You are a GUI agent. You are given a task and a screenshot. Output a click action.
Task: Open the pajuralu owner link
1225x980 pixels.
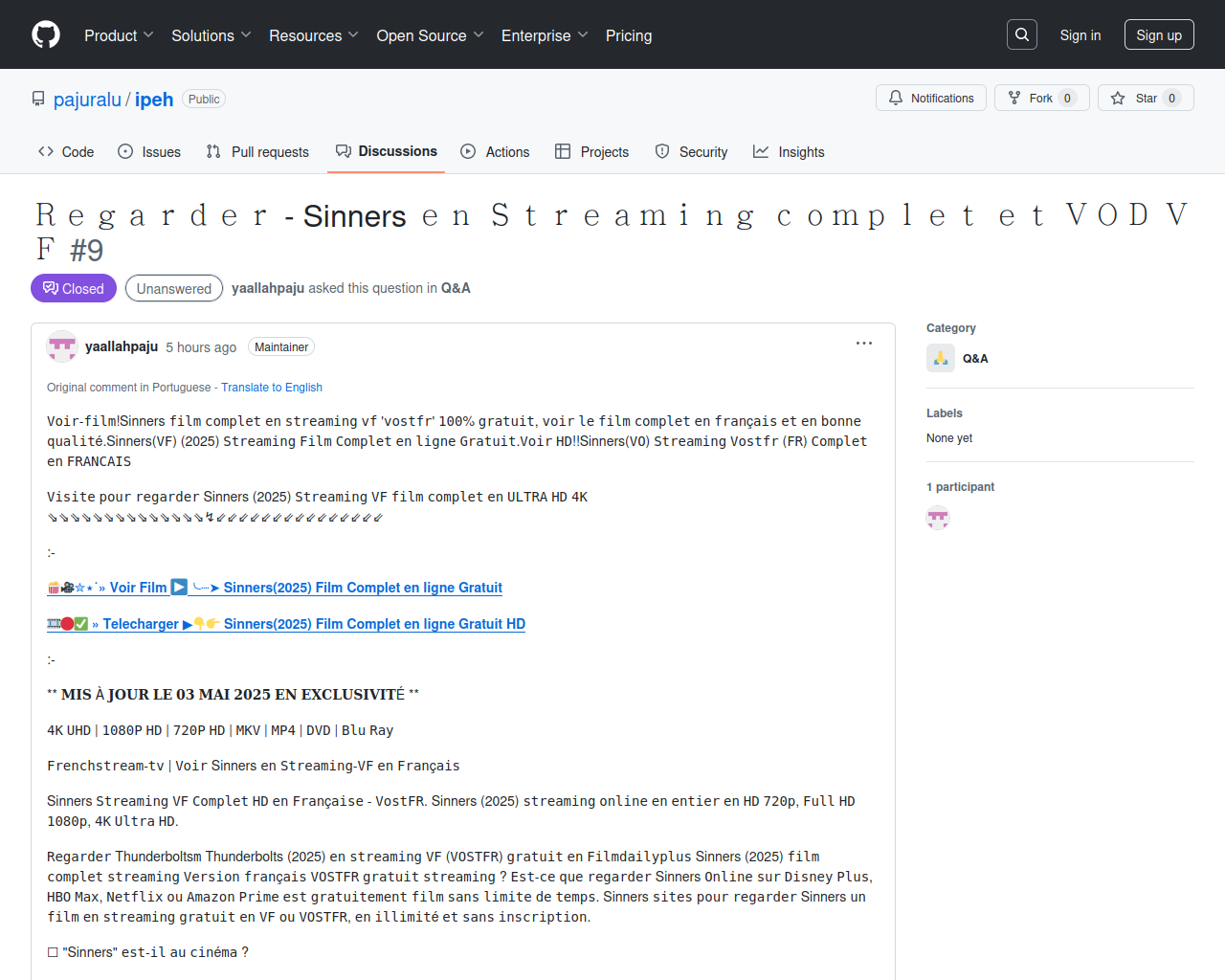click(x=87, y=100)
